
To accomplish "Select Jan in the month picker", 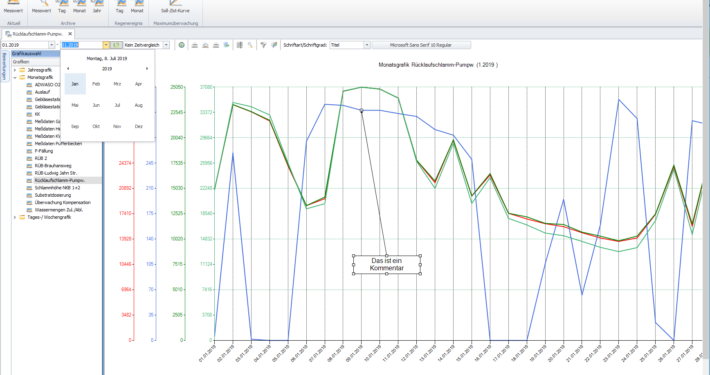I will (x=75, y=84).
